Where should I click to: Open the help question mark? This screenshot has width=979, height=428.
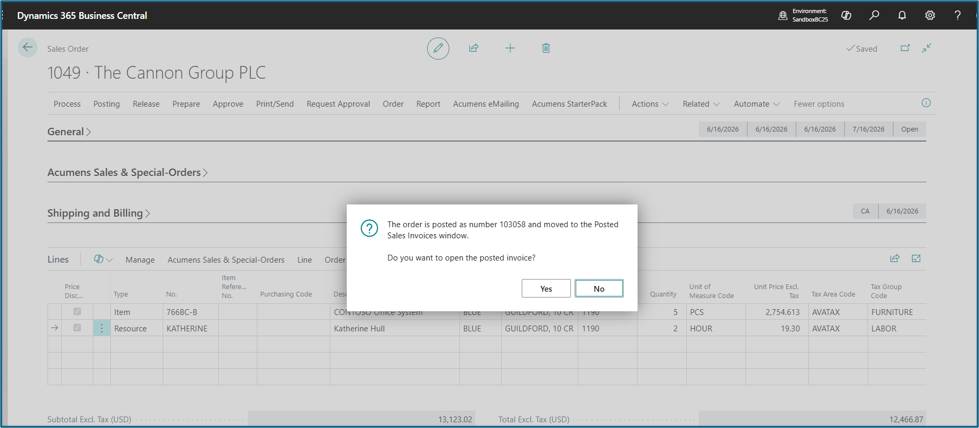(958, 16)
